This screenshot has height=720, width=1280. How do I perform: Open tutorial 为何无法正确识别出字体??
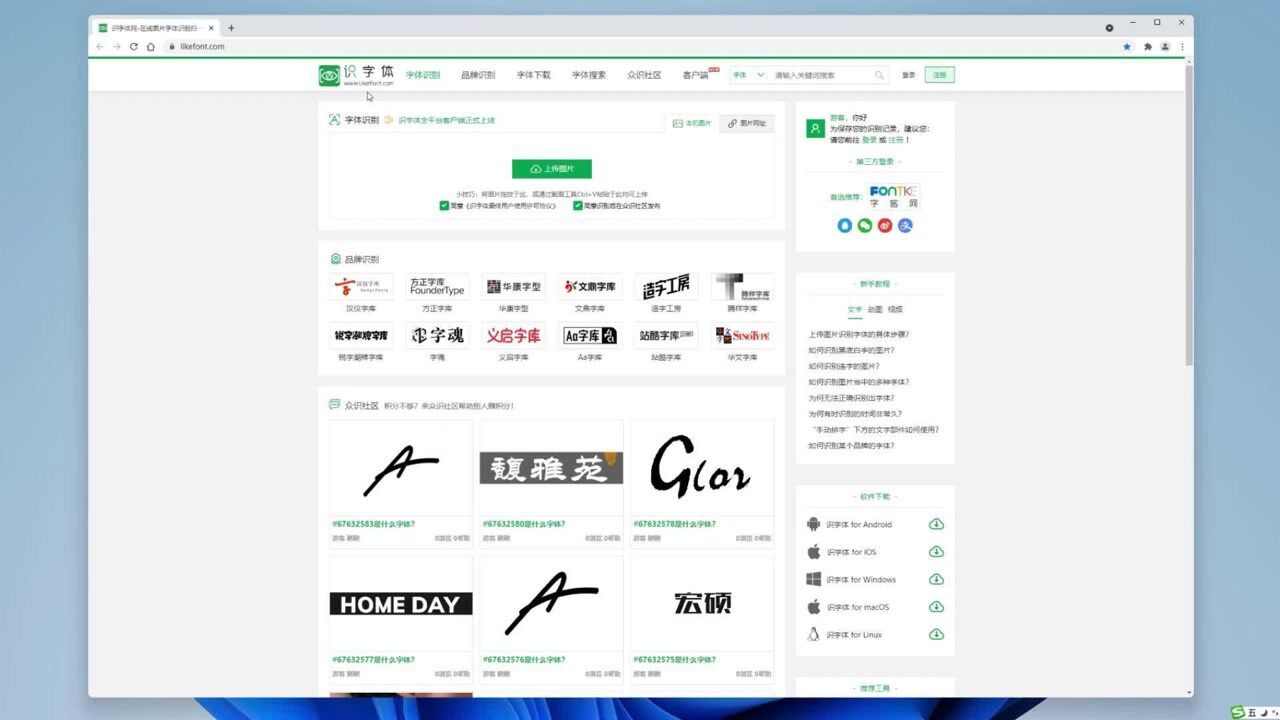[x=851, y=398]
